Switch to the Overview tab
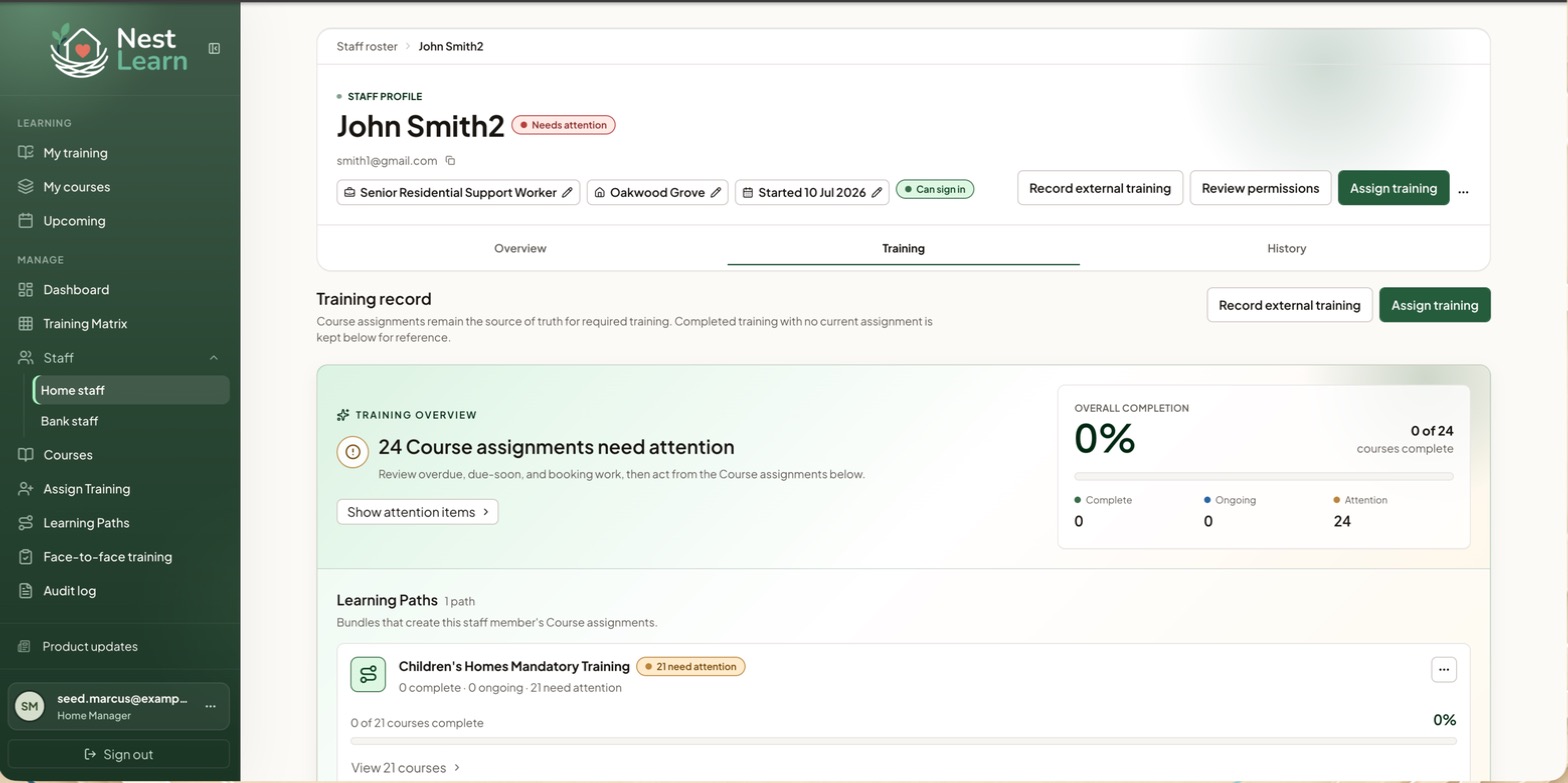The height and width of the screenshot is (783, 1568). pos(520,248)
